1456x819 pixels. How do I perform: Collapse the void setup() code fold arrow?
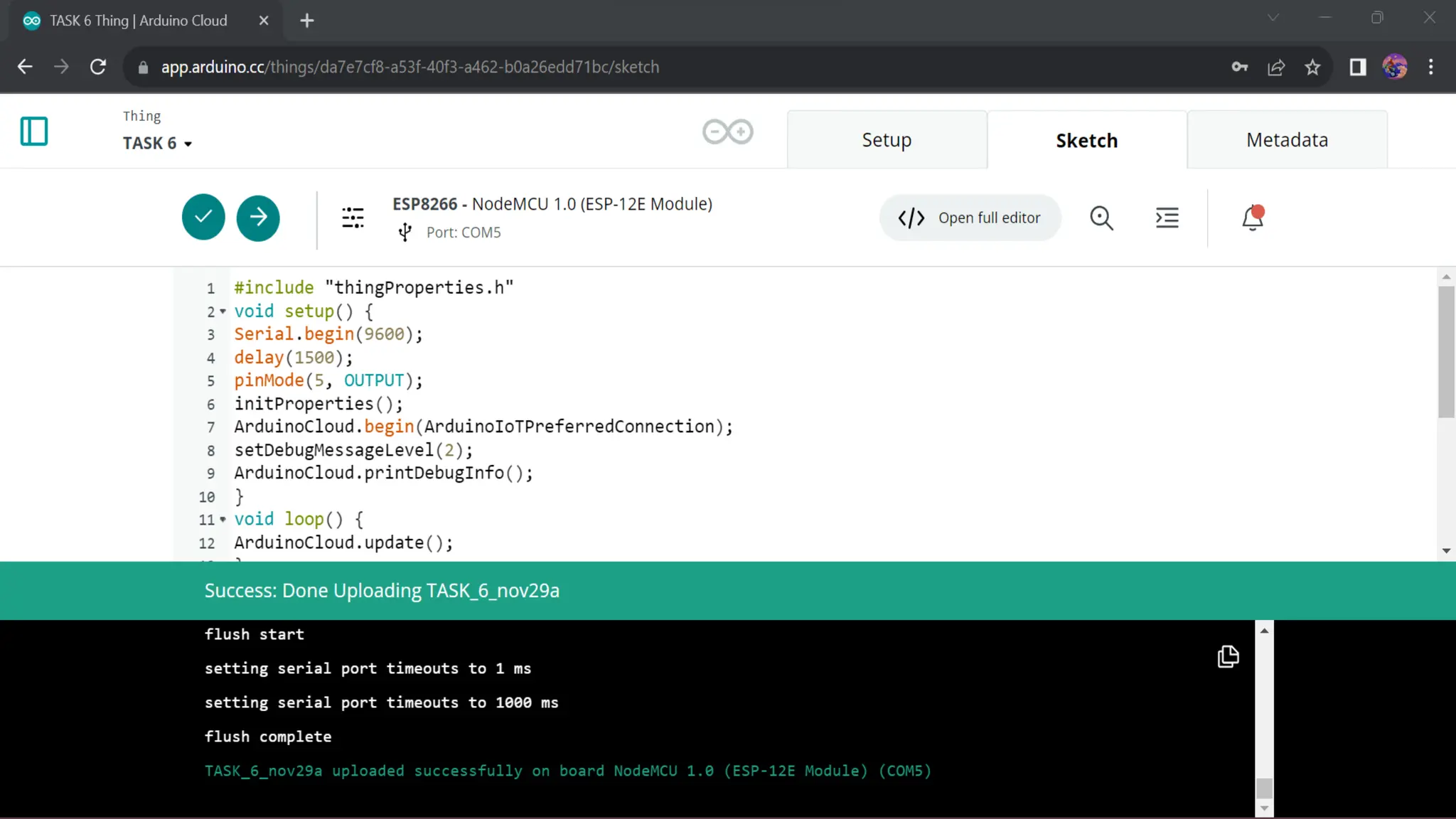click(x=223, y=311)
